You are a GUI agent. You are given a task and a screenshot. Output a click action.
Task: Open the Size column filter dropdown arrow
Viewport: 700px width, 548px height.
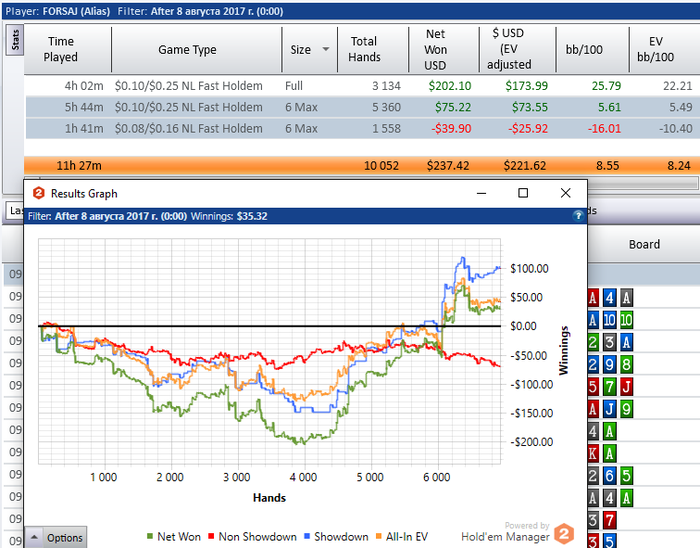[326, 49]
